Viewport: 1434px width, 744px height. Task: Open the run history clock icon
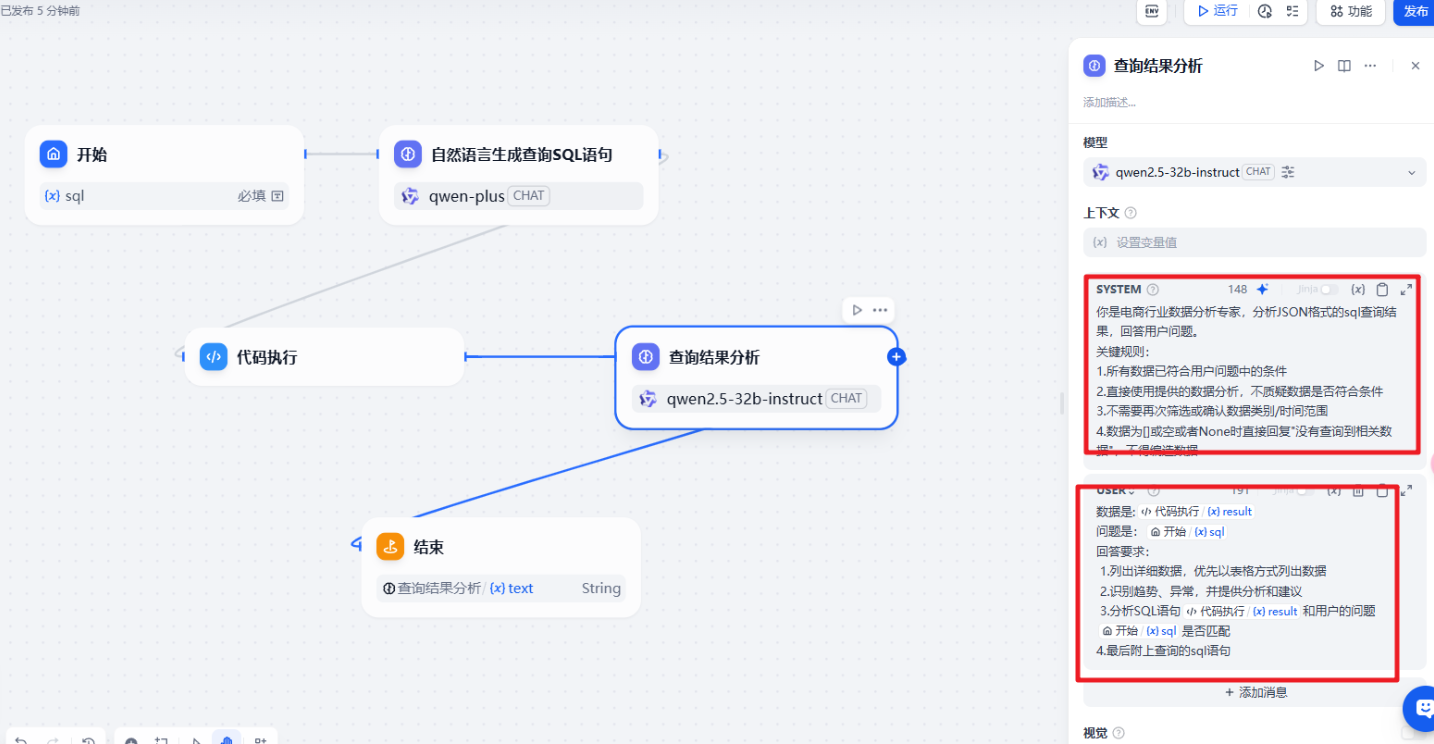coord(1265,11)
